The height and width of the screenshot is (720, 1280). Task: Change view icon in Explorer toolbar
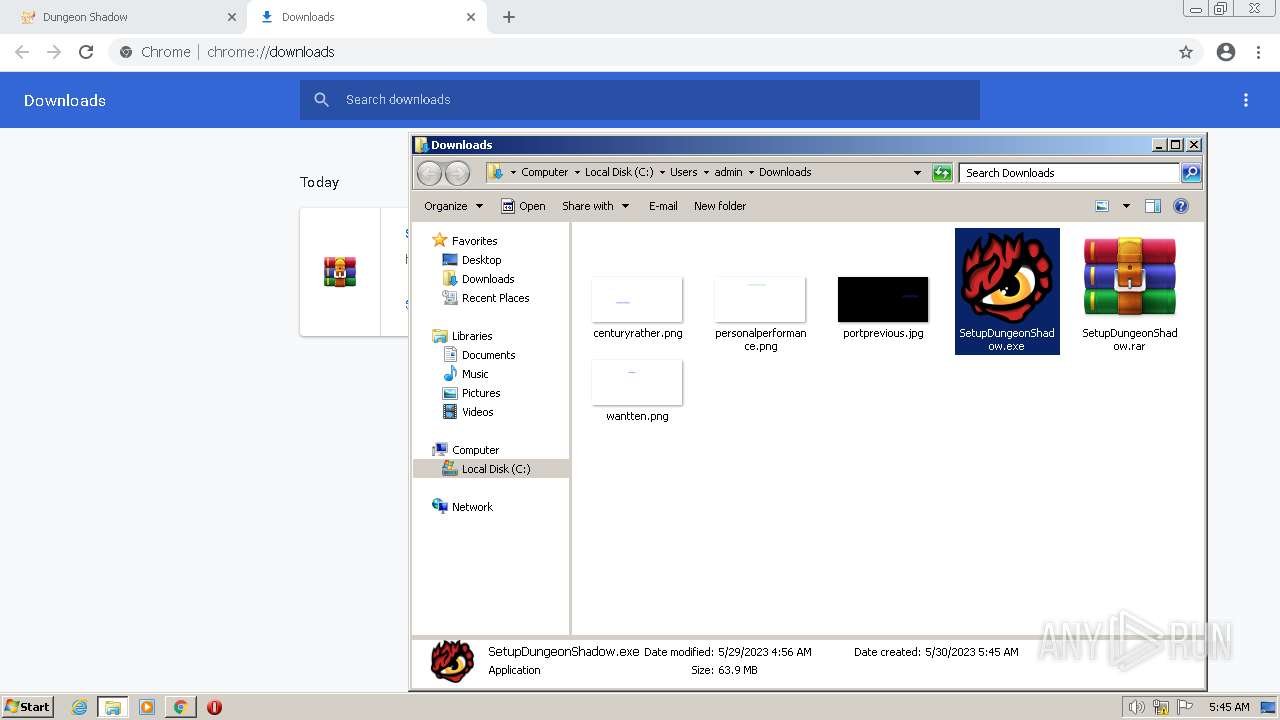coord(1102,206)
